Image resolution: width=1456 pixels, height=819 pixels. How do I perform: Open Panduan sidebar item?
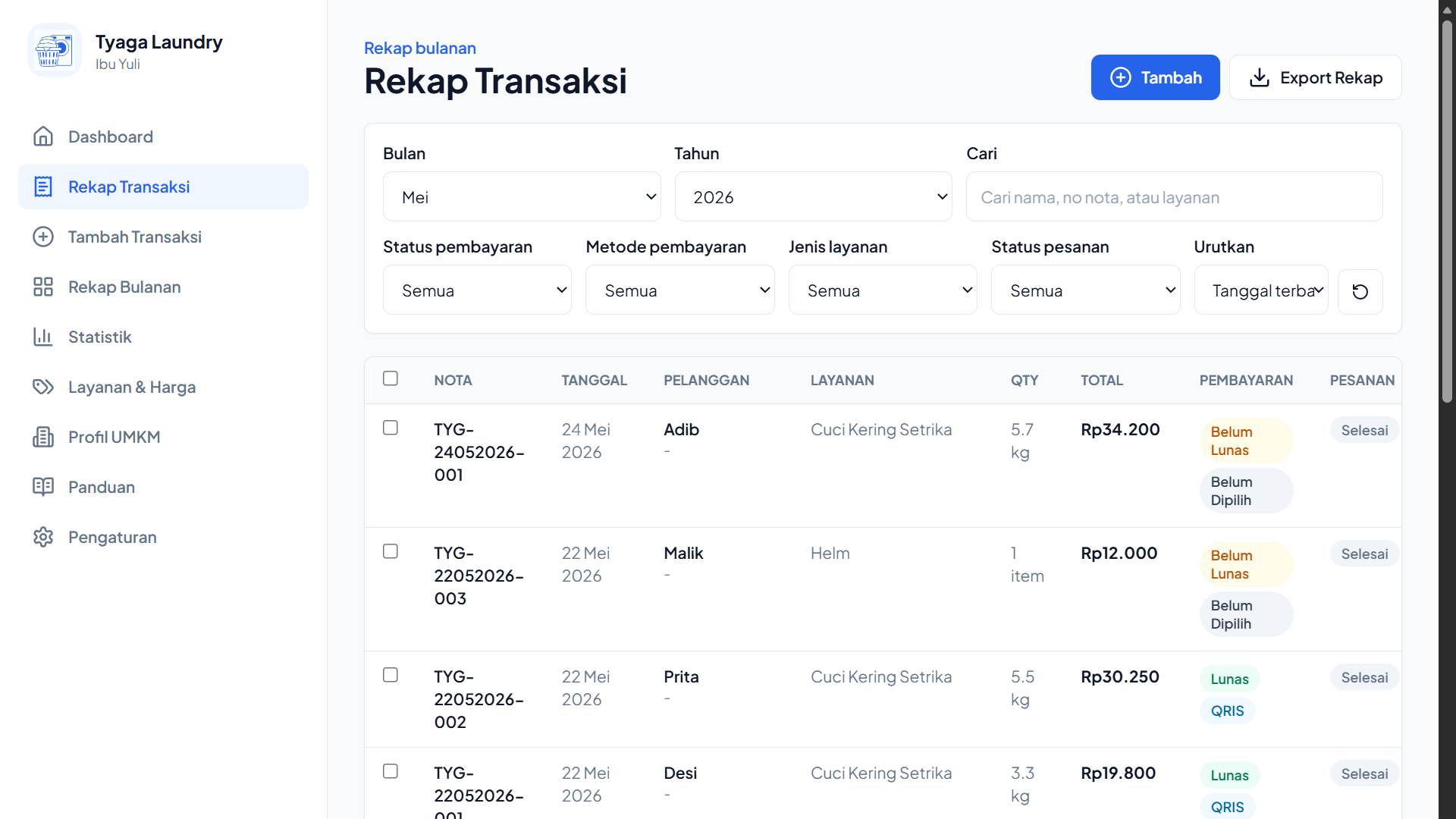tap(163, 487)
